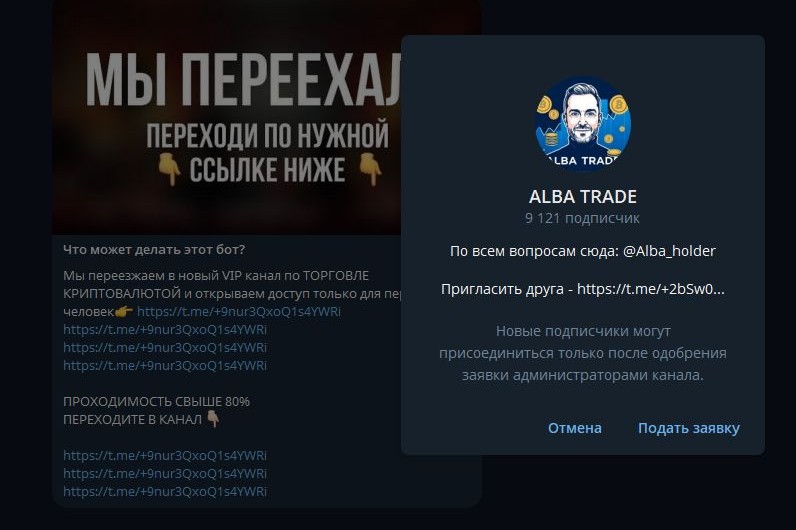The image size is (796, 530).
Task: Open the @Alba_holder mention
Action: pos(669,251)
